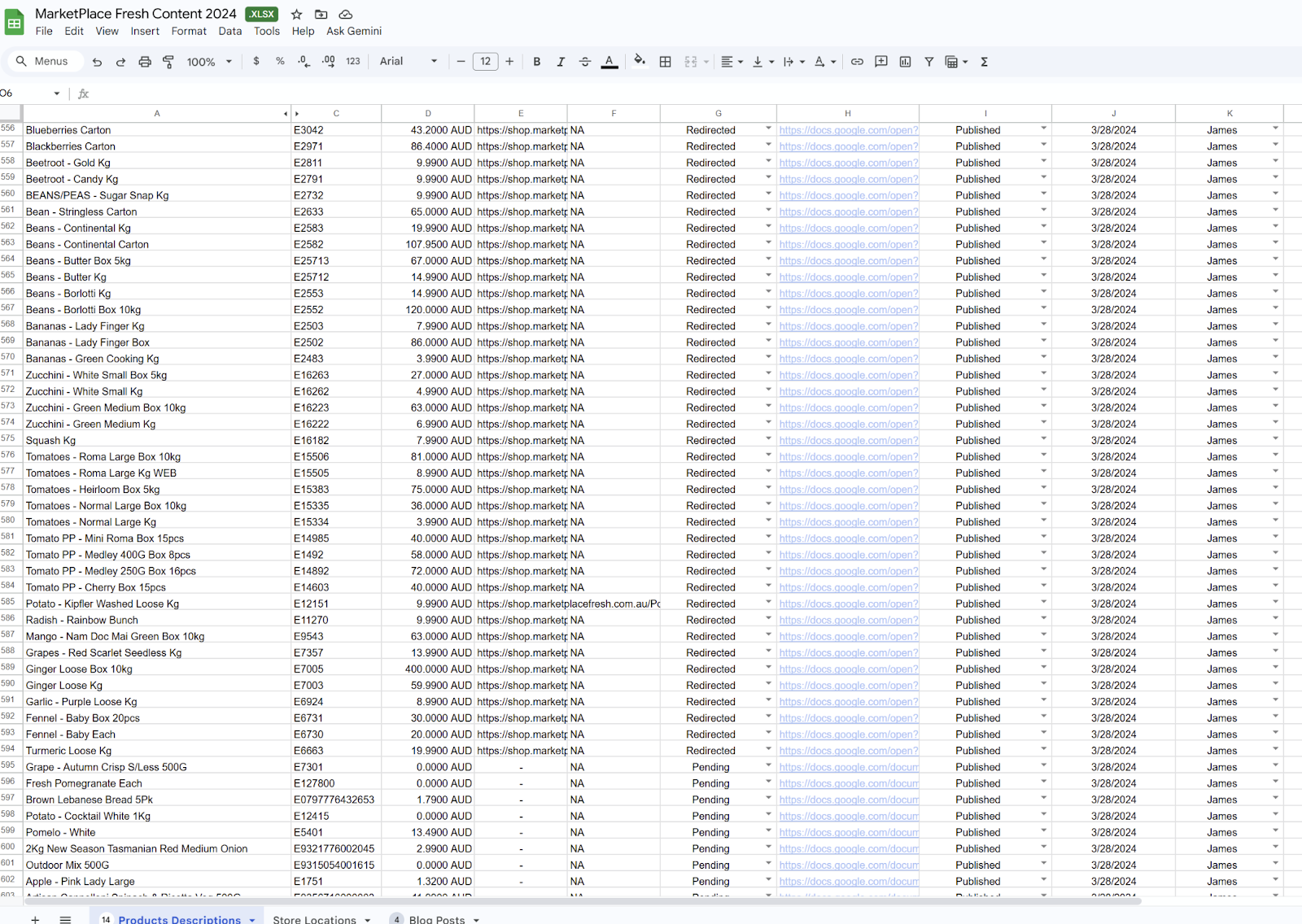Open text color picker

pos(609,62)
